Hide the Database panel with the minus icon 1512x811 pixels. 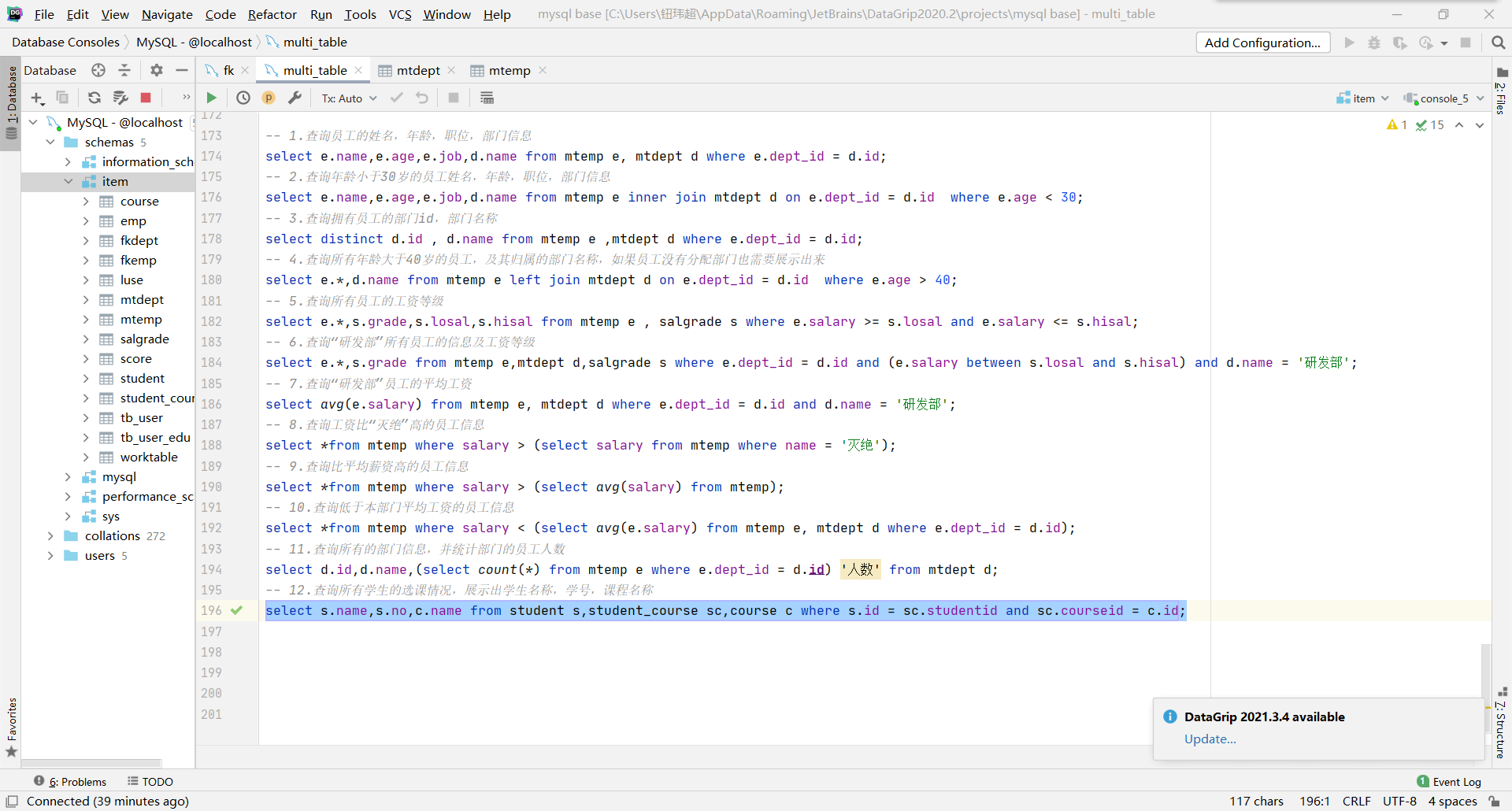click(x=182, y=70)
